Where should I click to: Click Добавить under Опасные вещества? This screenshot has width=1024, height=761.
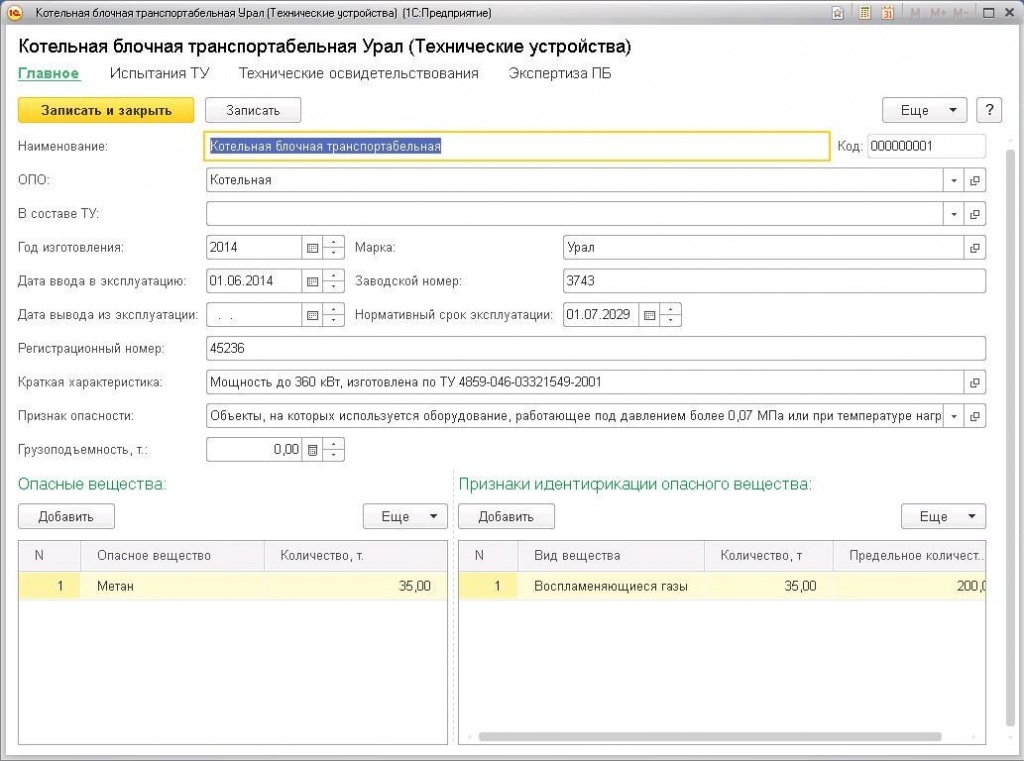66,517
